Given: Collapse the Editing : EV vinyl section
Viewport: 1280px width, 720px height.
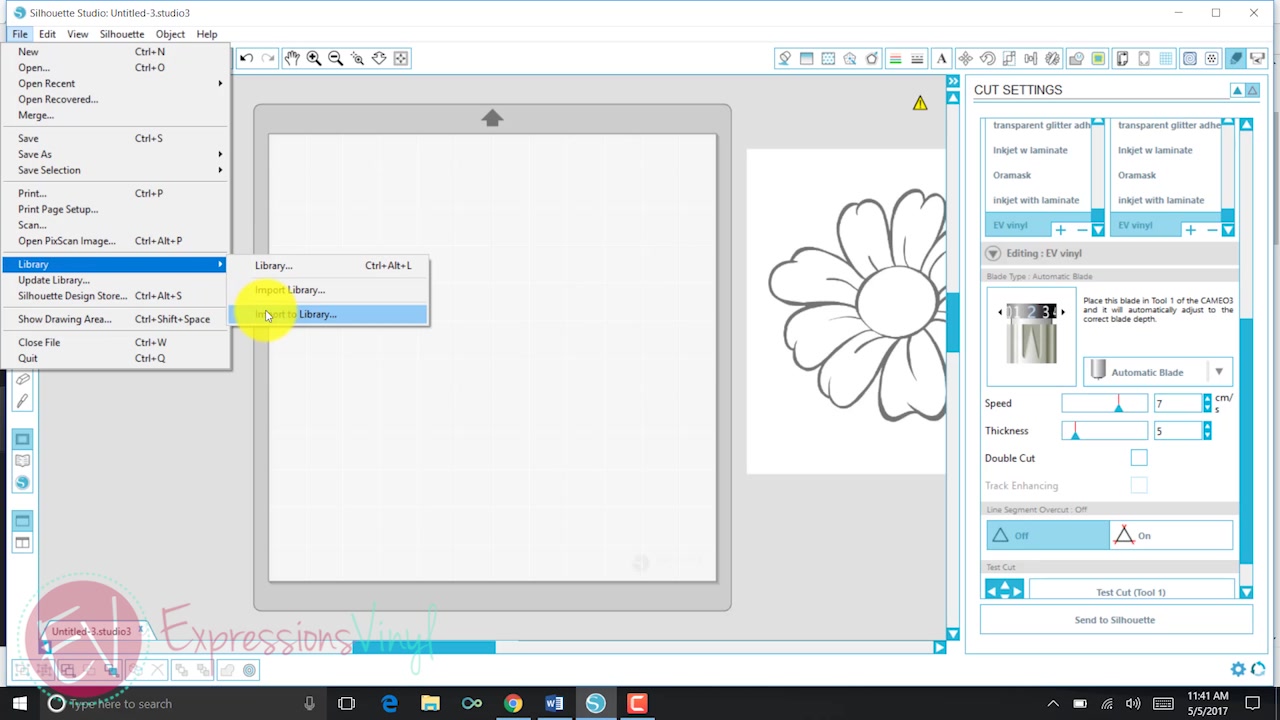Looking at the screenshot, I should click(993, 253).
